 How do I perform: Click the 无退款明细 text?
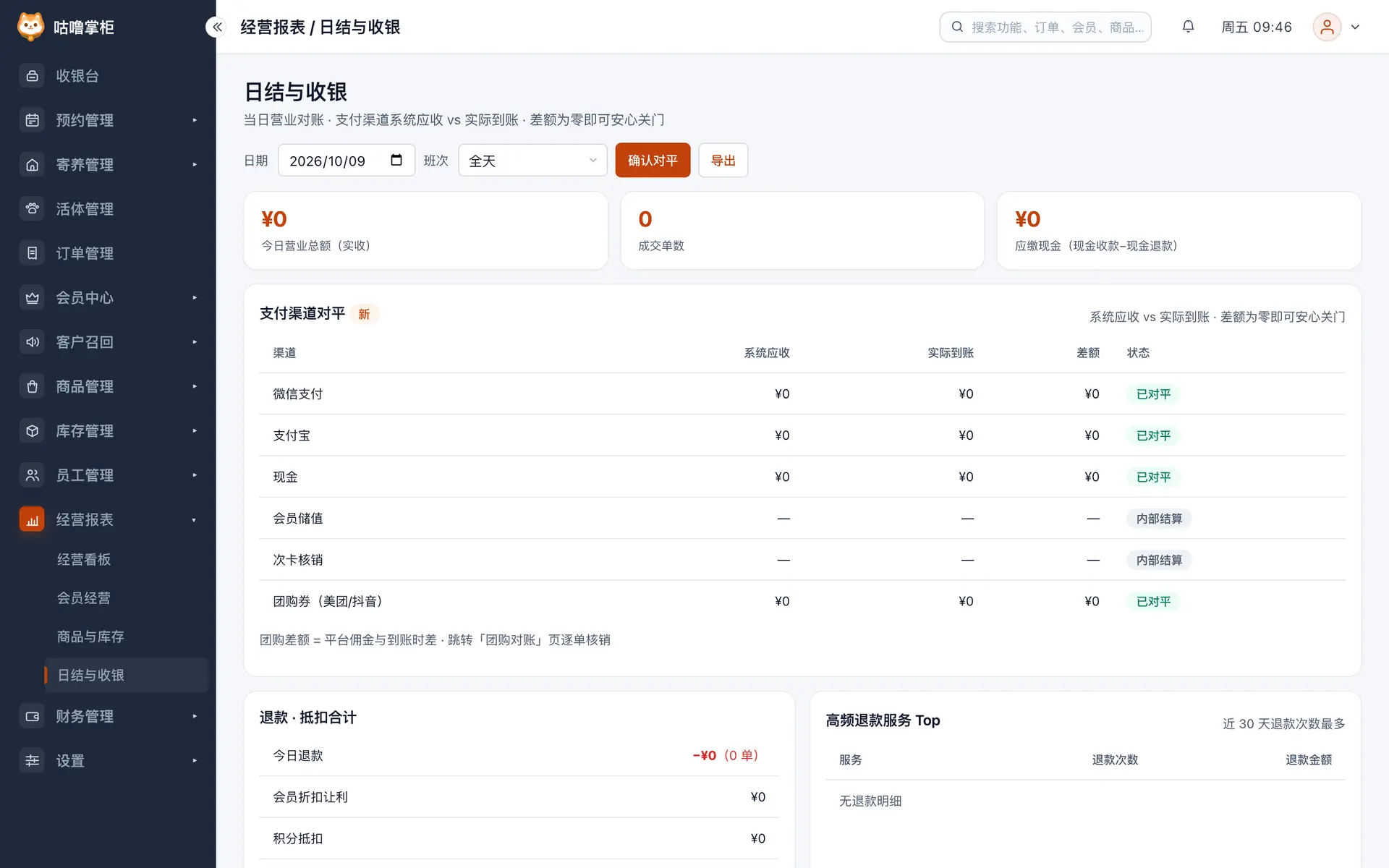[x=870, y=801]
